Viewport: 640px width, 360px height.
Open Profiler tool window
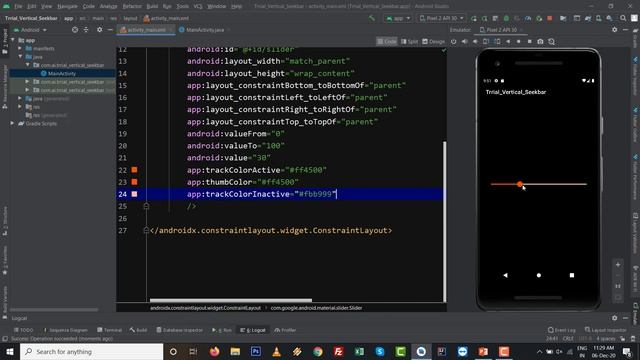285,330
